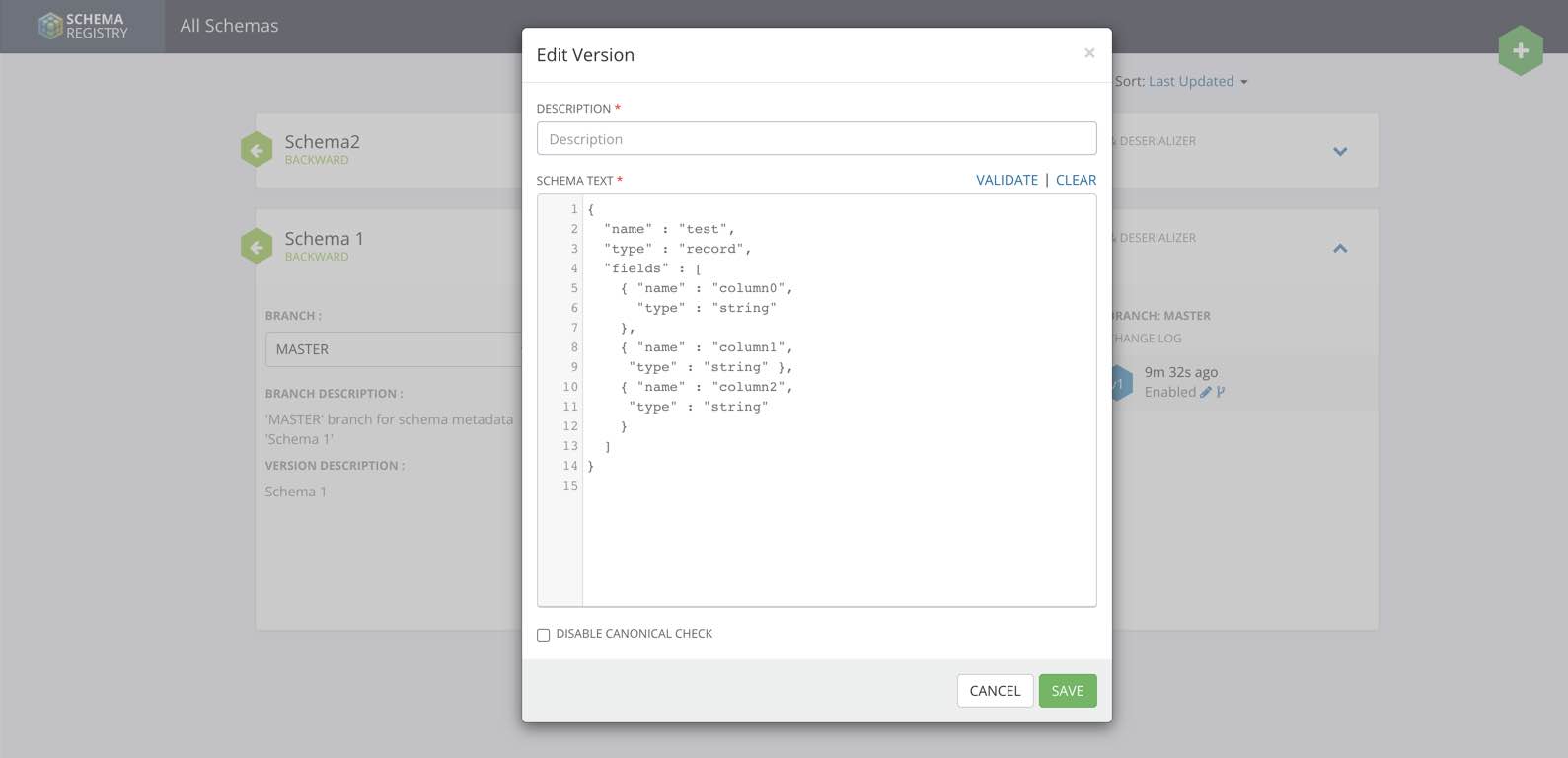Click the Schema 1 green hexagon icon

(x=257, y=247)
